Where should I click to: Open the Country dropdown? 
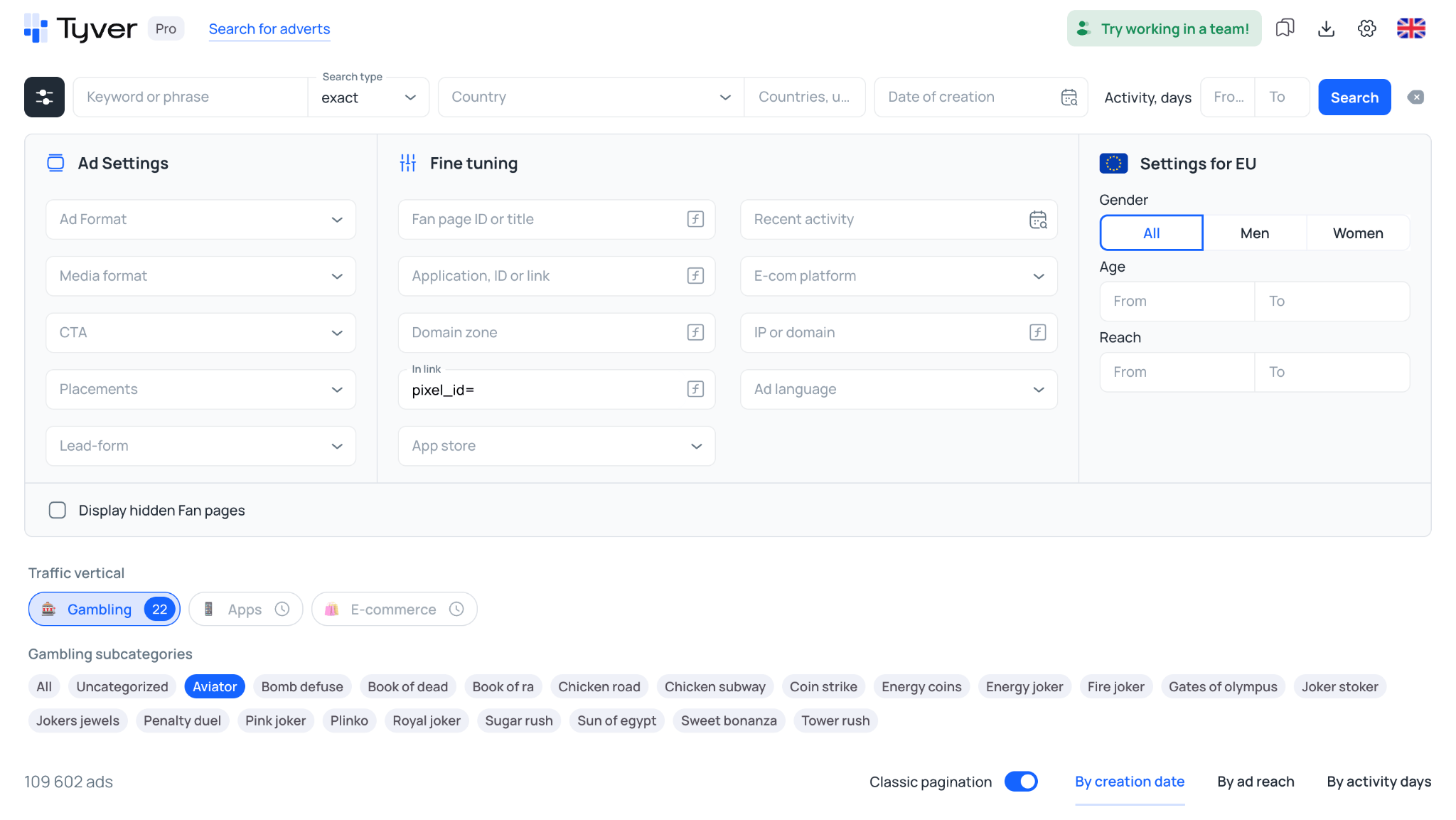(x=591, y=97)
